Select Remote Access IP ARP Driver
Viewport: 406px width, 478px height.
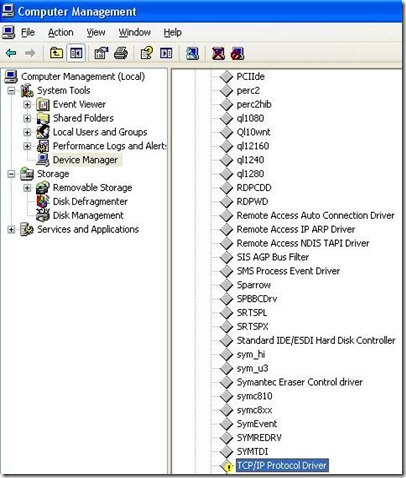pos(296,230)
